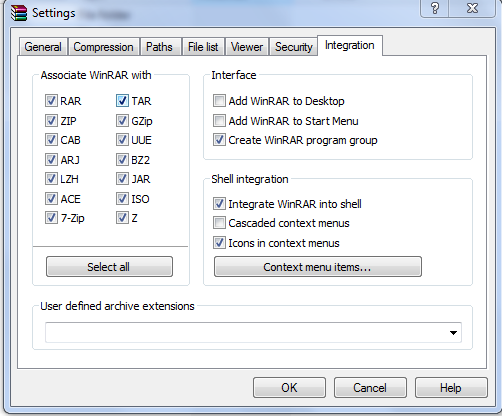Open the Compression tab
This screenshot has width=502, height=416.
click(x=103, y=47)
